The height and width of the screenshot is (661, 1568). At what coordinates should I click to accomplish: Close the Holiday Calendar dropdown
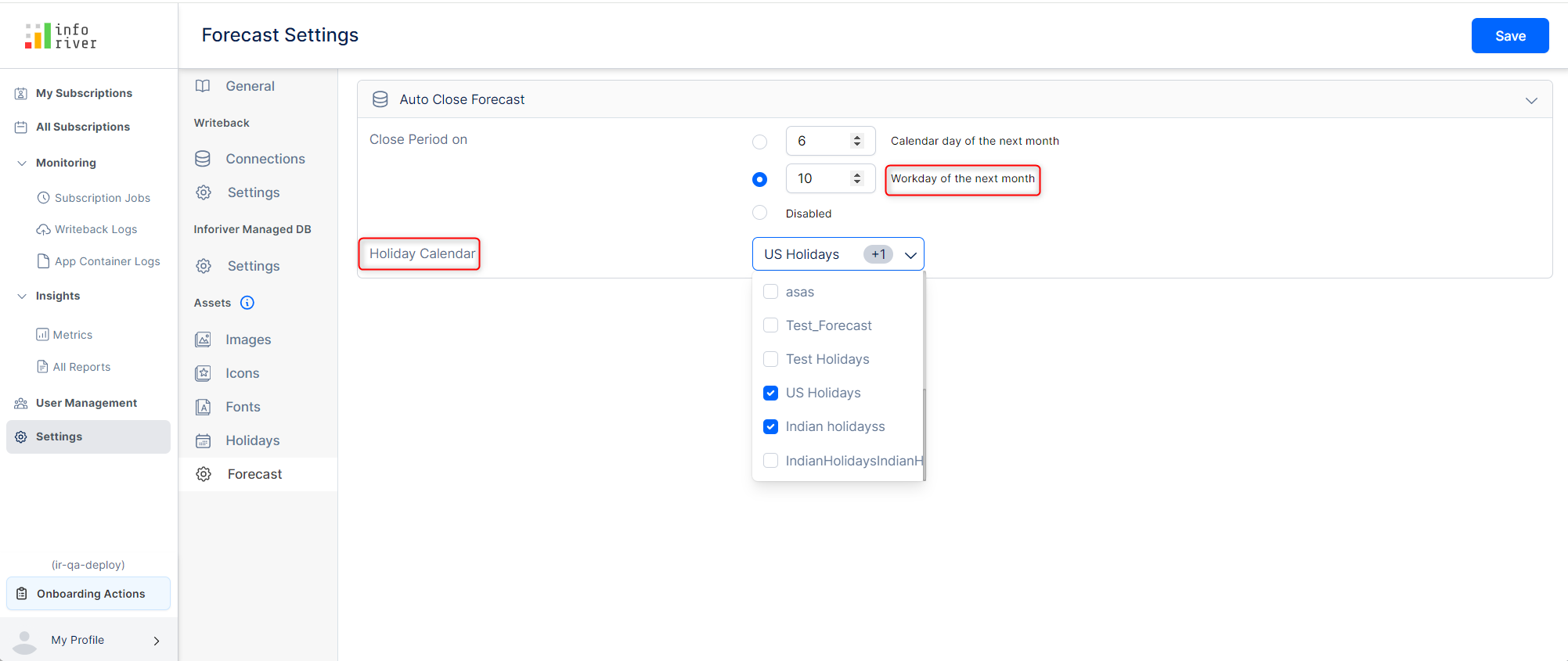pos(910,255)
